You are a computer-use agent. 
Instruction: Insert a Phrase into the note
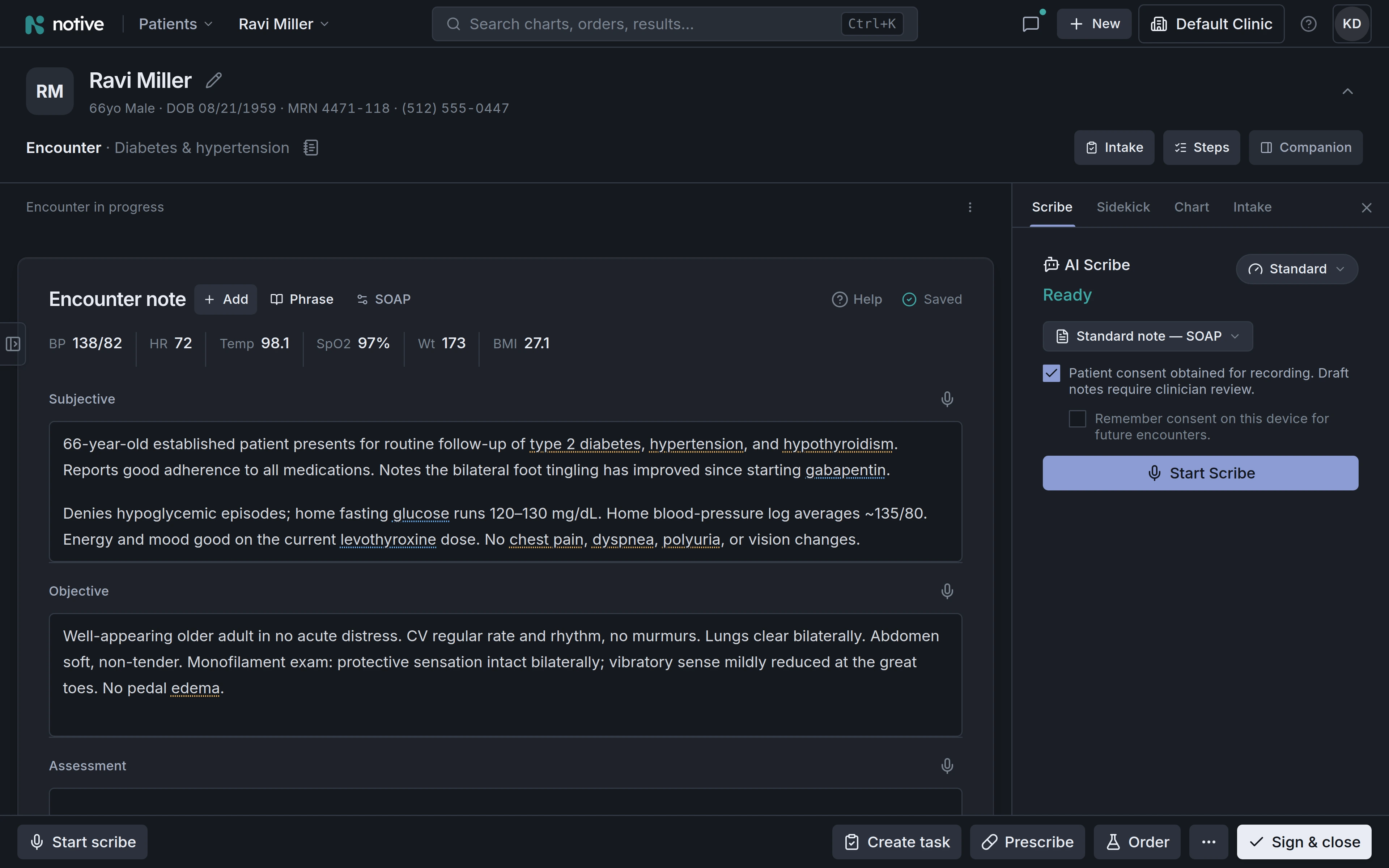pos(302,300)
